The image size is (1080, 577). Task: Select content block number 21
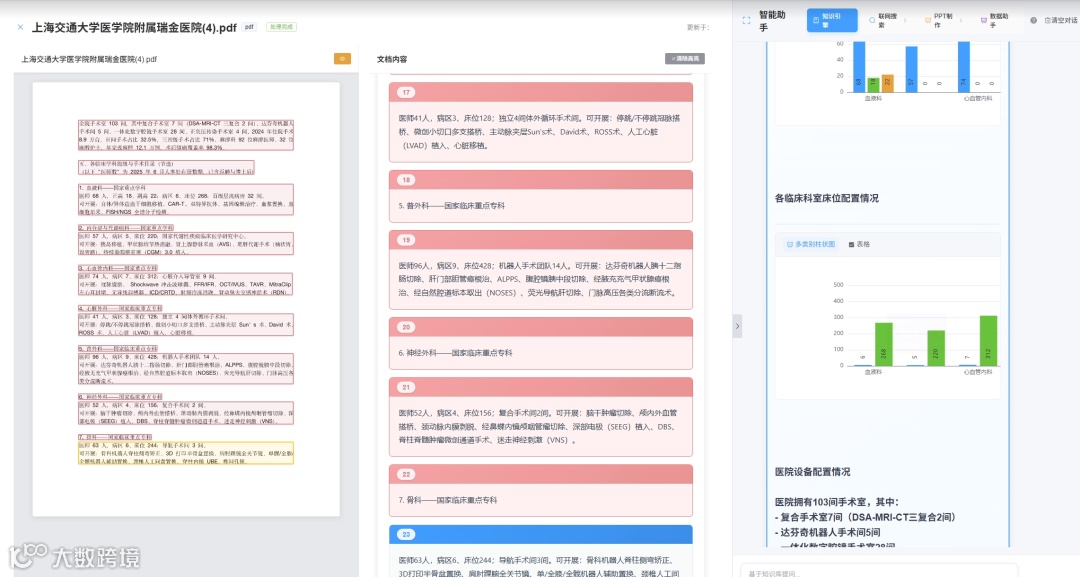pos(541,417)
